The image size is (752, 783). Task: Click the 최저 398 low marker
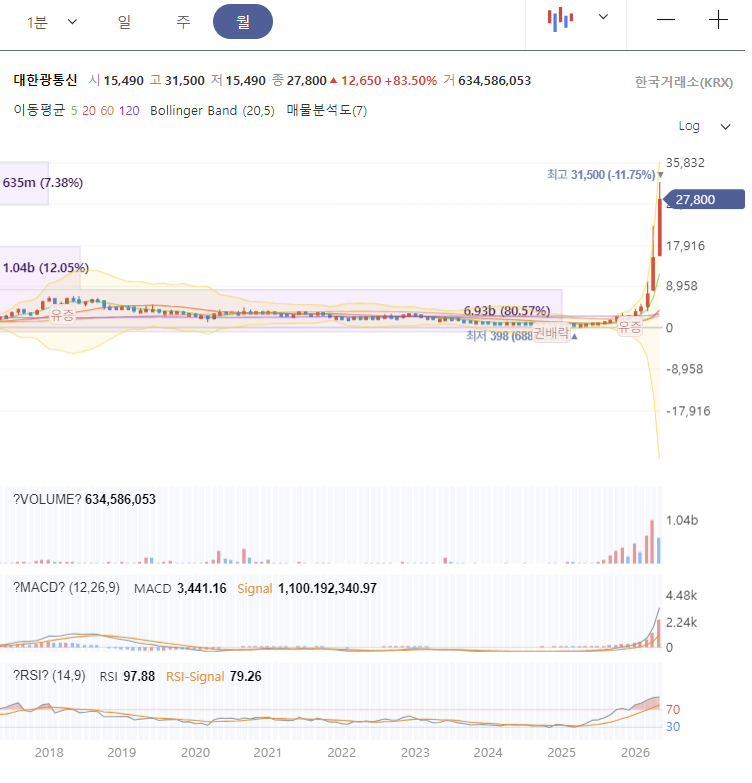click(x=499, y=336)
